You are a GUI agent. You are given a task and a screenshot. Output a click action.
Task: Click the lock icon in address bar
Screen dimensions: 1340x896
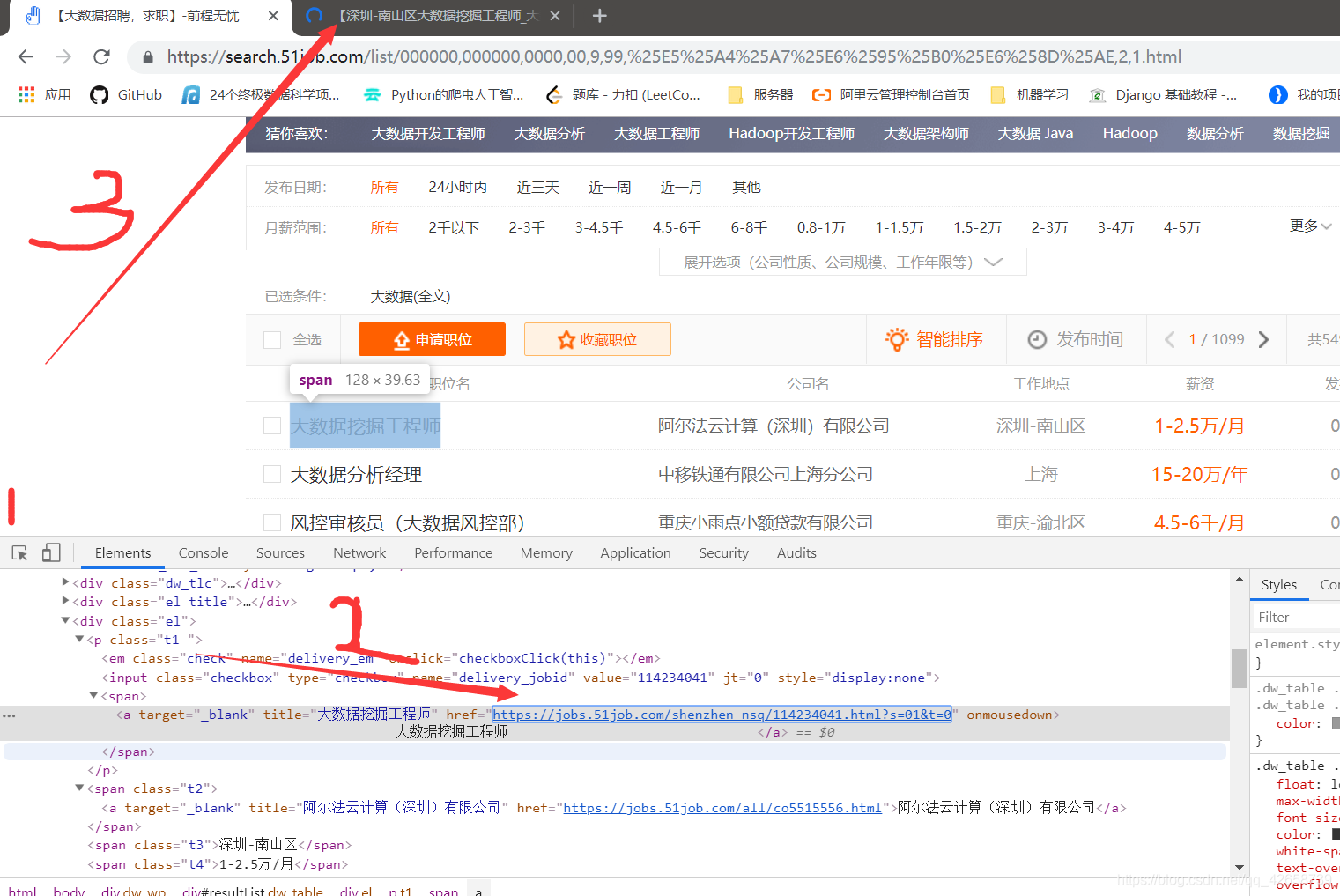click(x=148, y=57)
